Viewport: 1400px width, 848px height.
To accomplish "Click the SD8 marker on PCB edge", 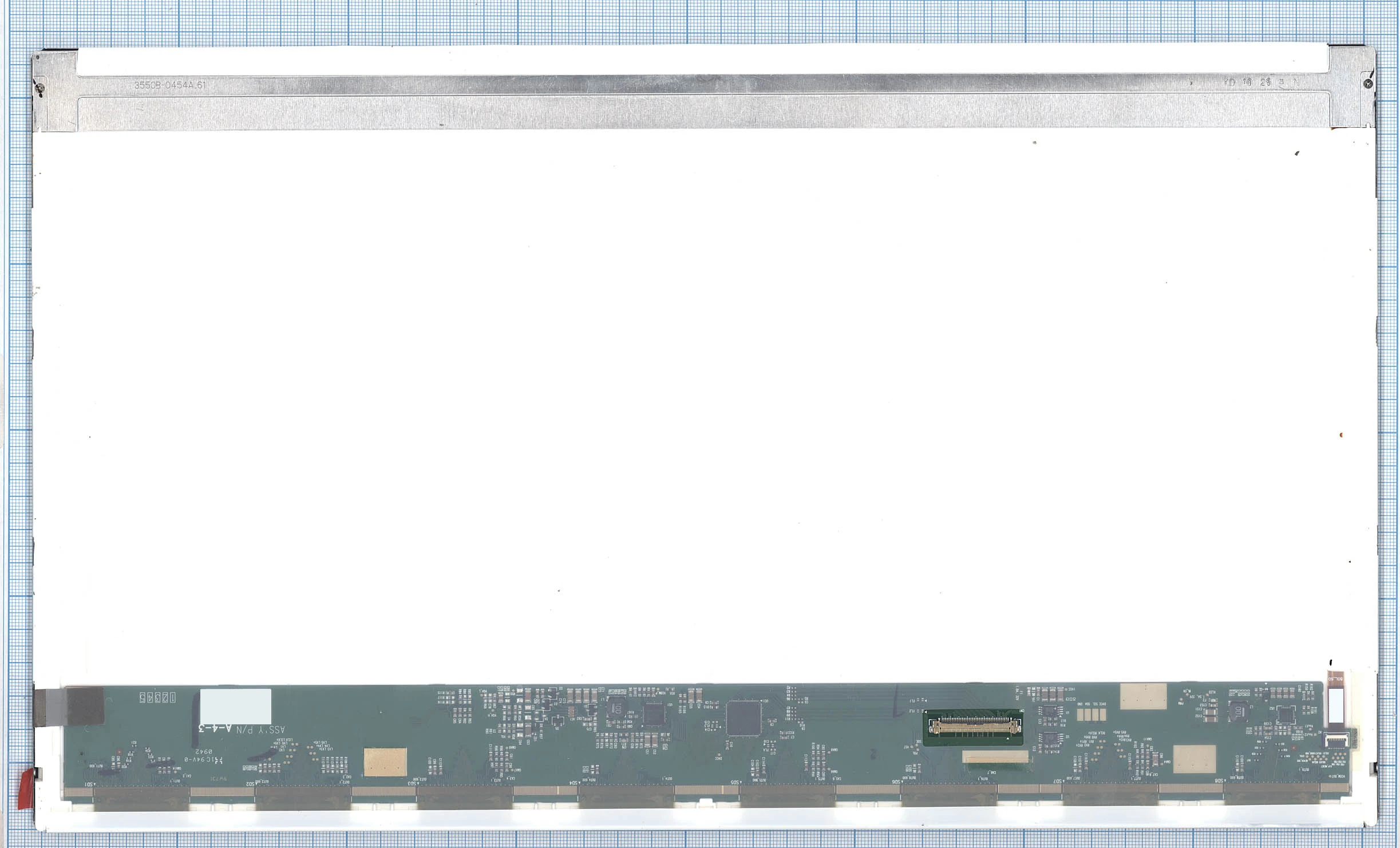I will pos(1219,780).
